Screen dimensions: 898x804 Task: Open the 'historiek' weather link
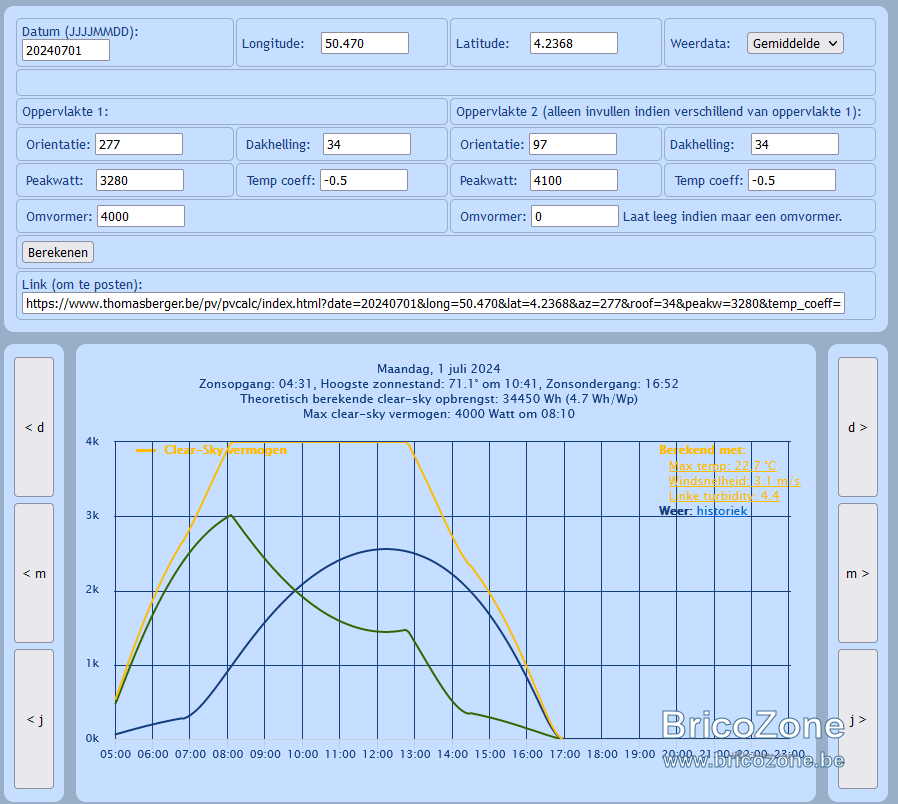(x=722, y=511)
